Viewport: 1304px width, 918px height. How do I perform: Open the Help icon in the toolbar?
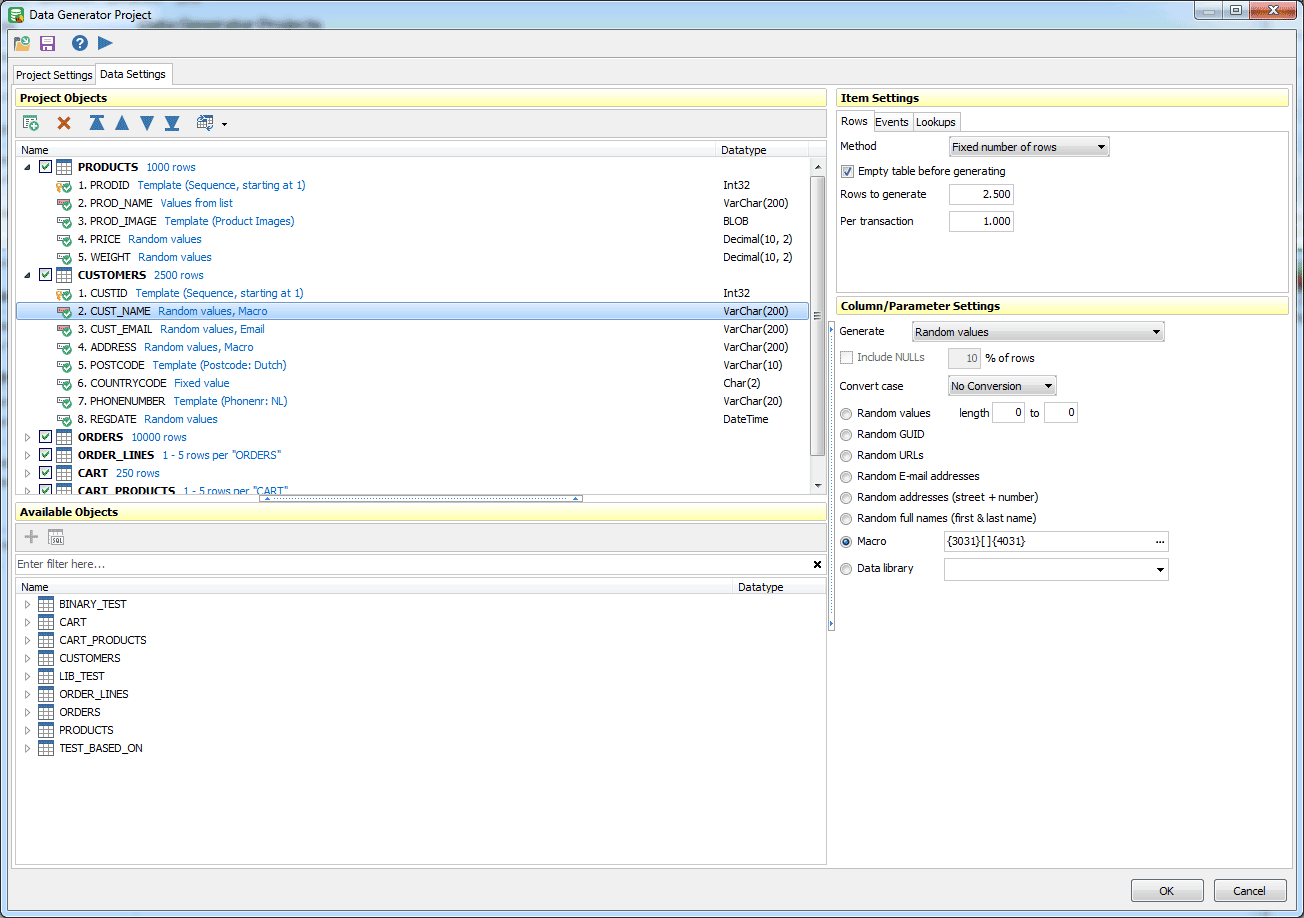pos(77,43)
